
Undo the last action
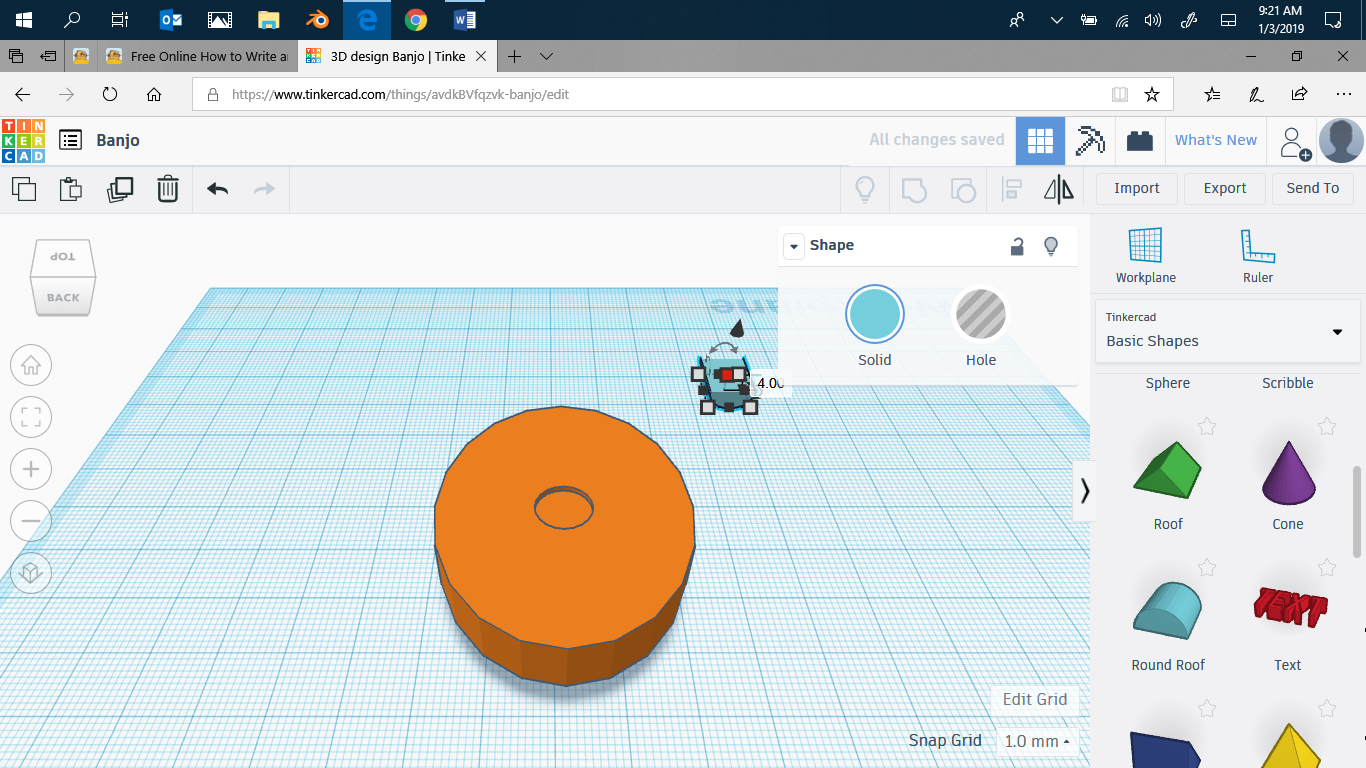pyautogui.click(x=217, y=188)
